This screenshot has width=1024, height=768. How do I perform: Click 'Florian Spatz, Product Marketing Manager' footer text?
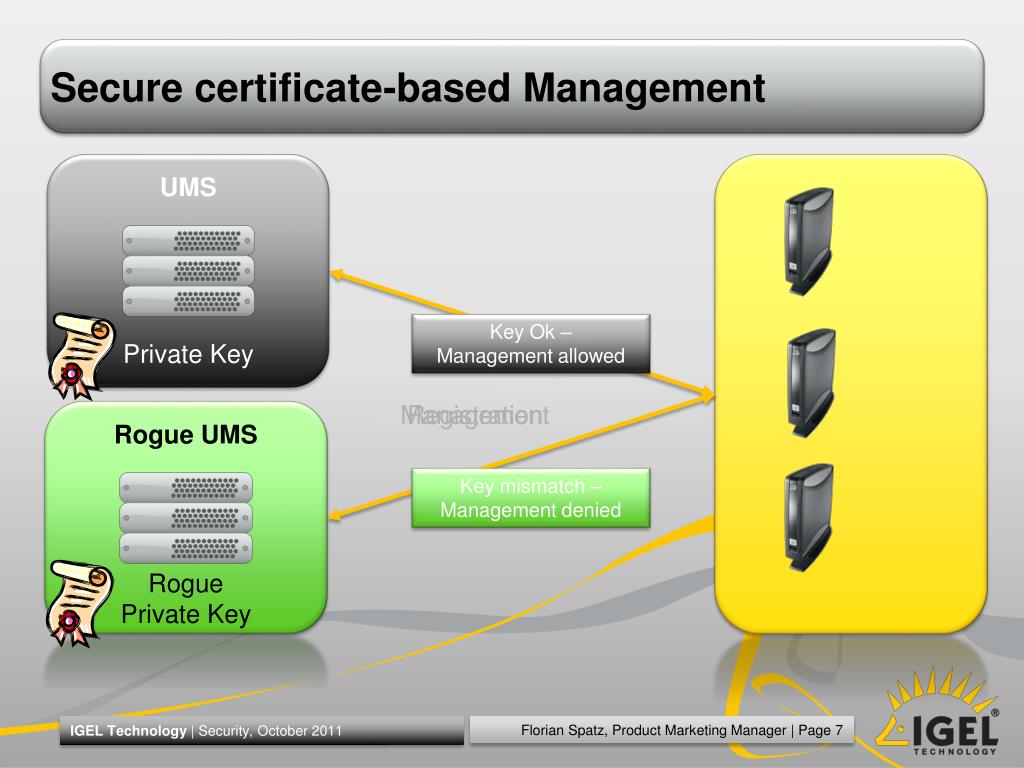(x=653, y=730)
